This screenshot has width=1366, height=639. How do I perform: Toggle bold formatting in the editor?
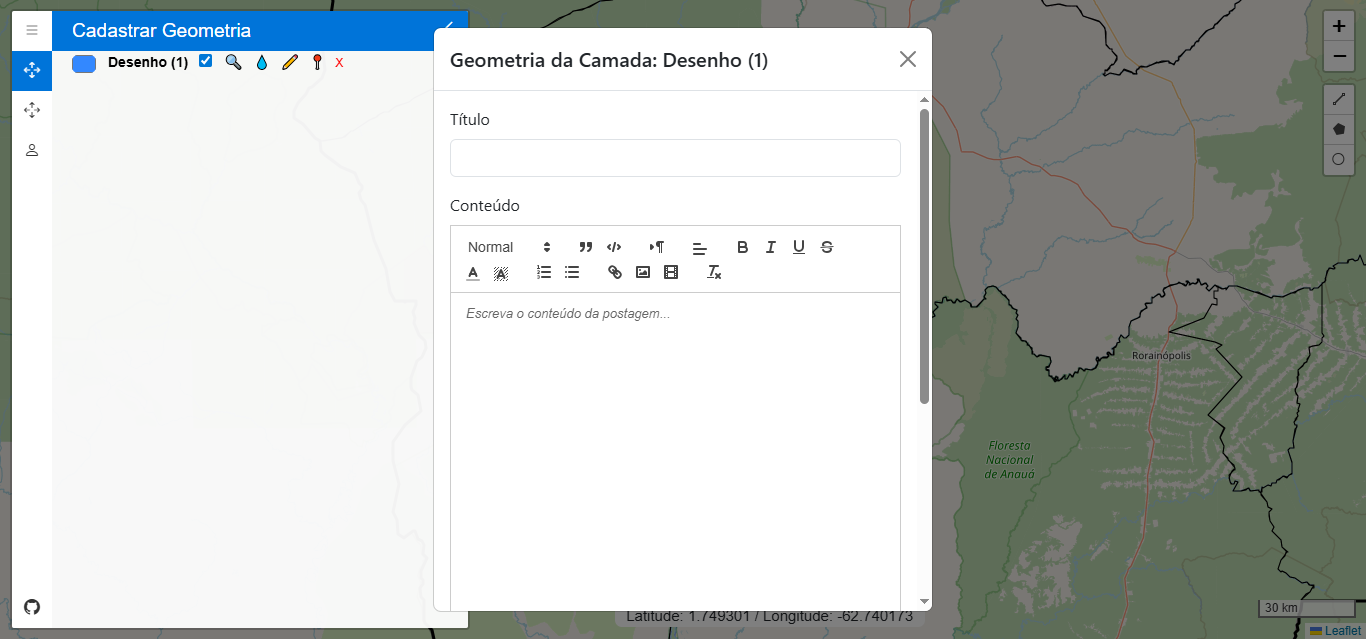[x=742, y=247]
